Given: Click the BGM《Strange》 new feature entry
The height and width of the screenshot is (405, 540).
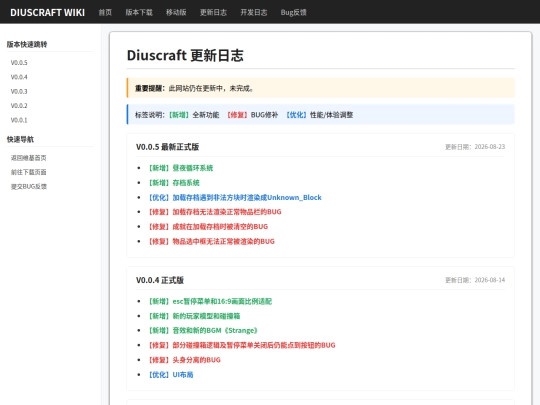Looking at the screenshot, I should [x=203, y=331].
